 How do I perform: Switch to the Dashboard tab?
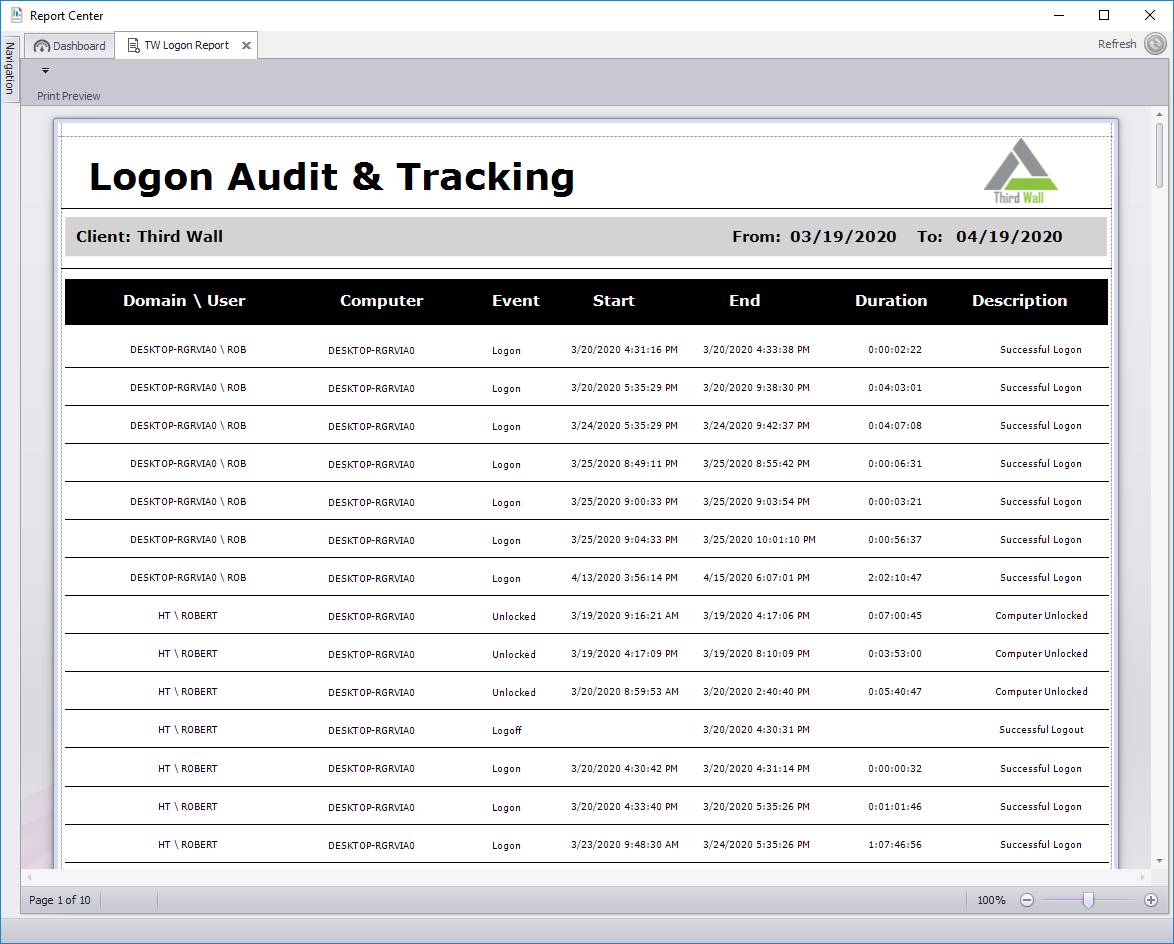(x=70, y=46)
